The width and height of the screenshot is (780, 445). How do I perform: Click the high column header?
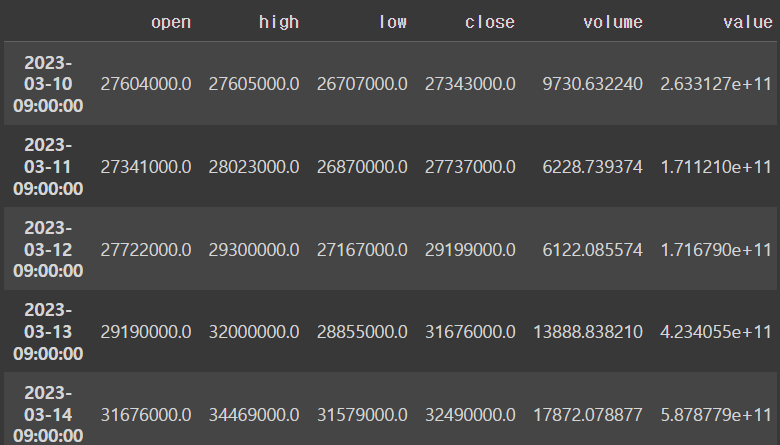pos(279,22)
